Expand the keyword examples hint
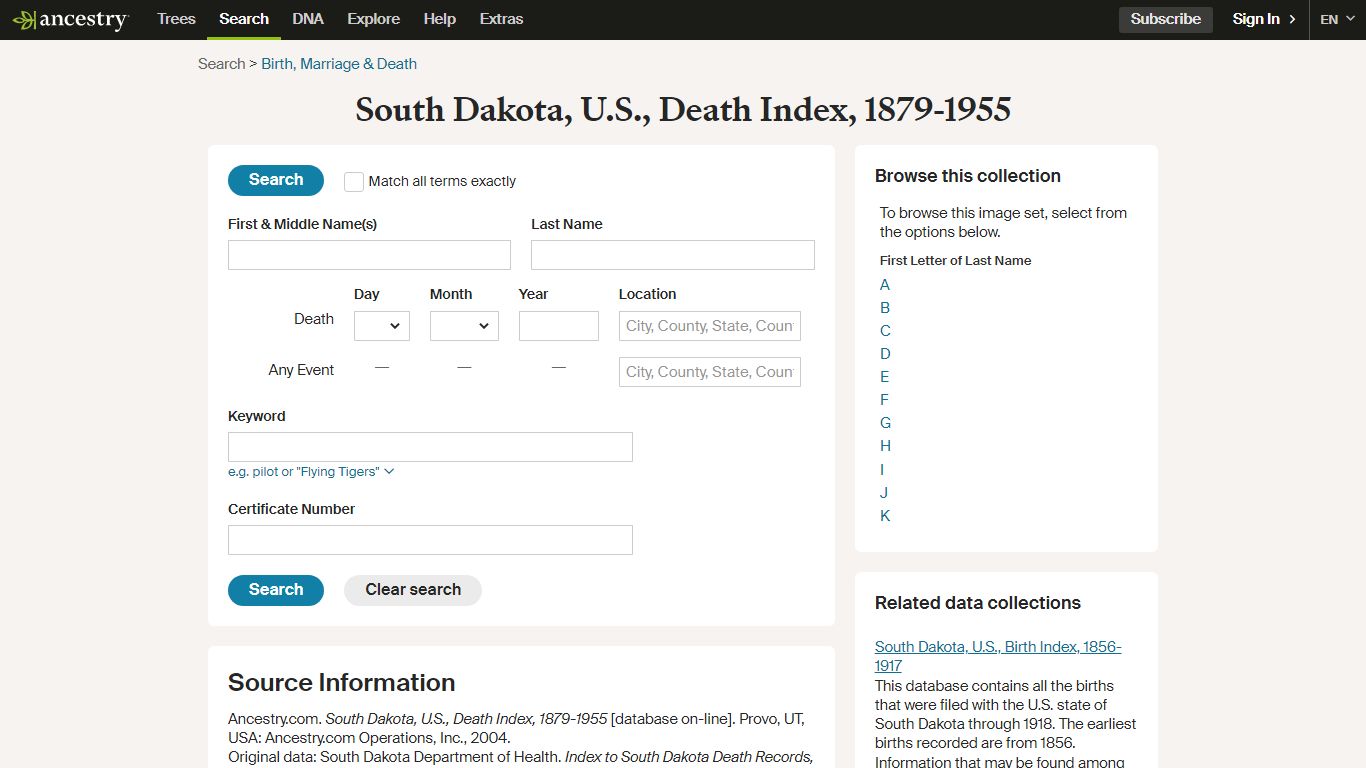Screen dimensions: 1366x768 [311, 471]
